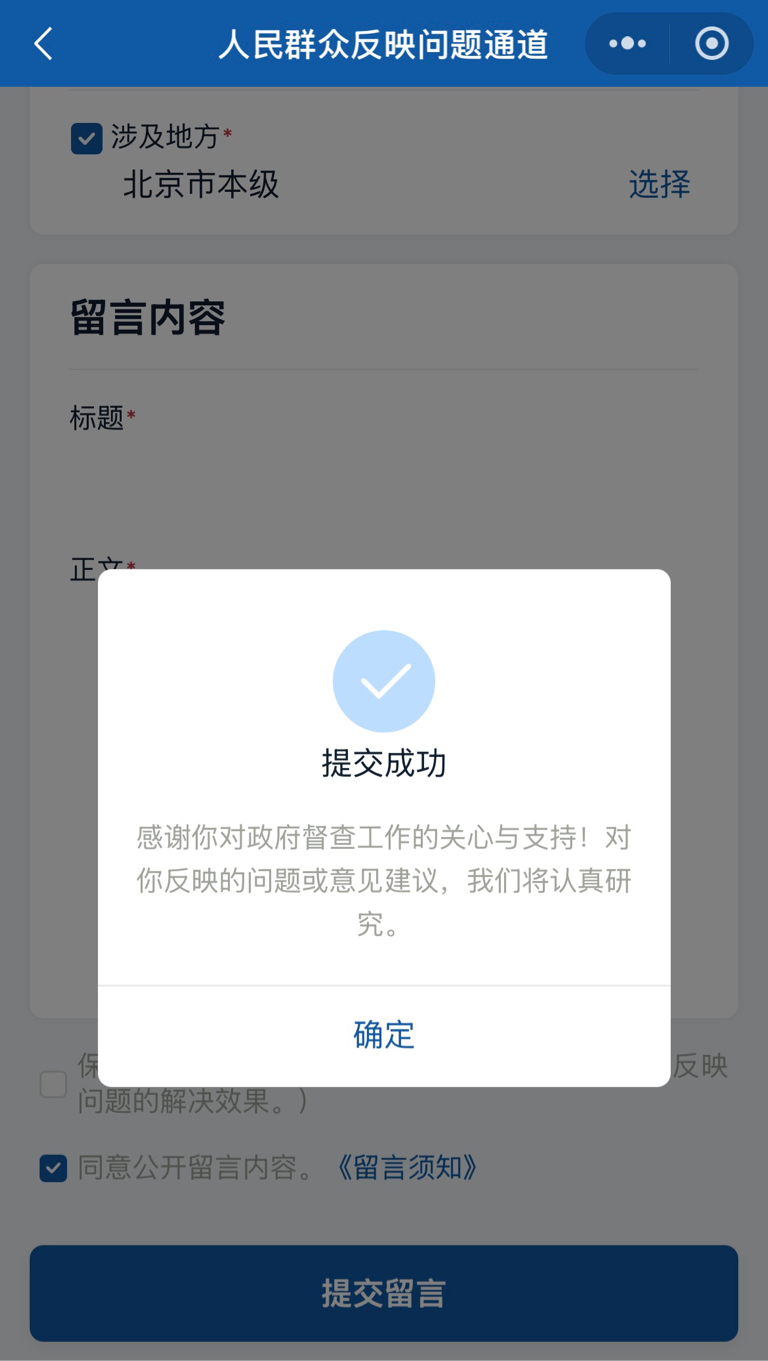
Task: Open the three-dot more menu
Action: [628, 44]
